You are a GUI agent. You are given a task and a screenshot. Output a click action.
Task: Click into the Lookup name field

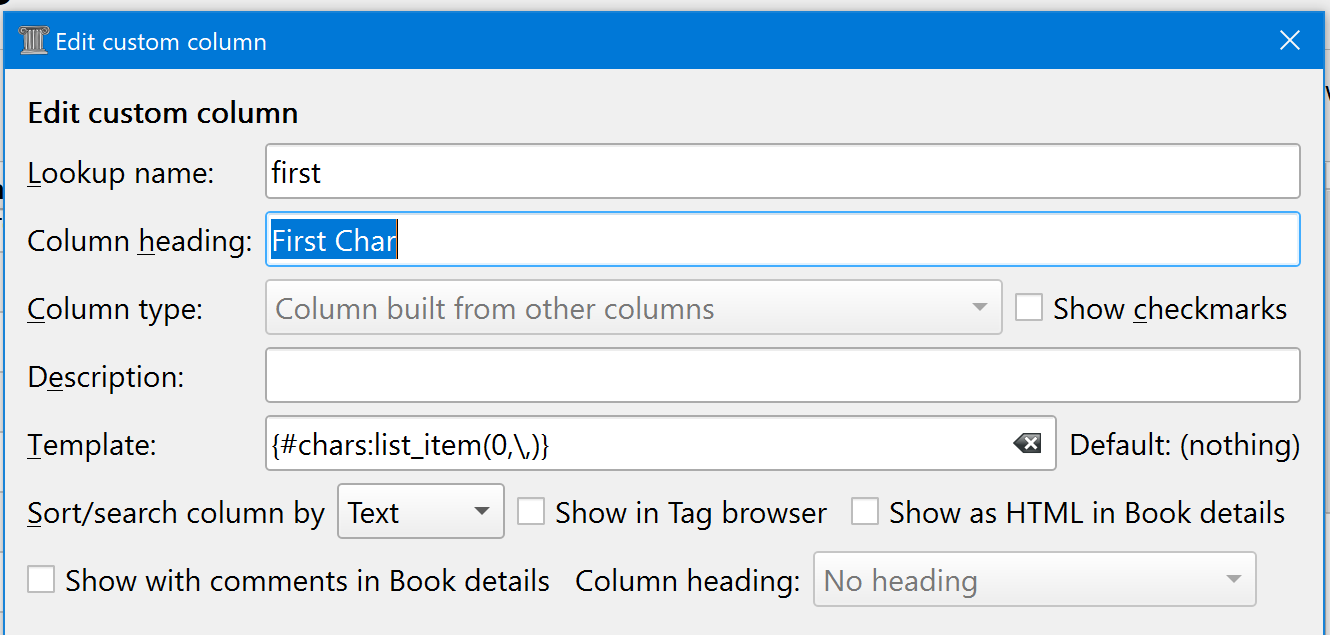782,172
